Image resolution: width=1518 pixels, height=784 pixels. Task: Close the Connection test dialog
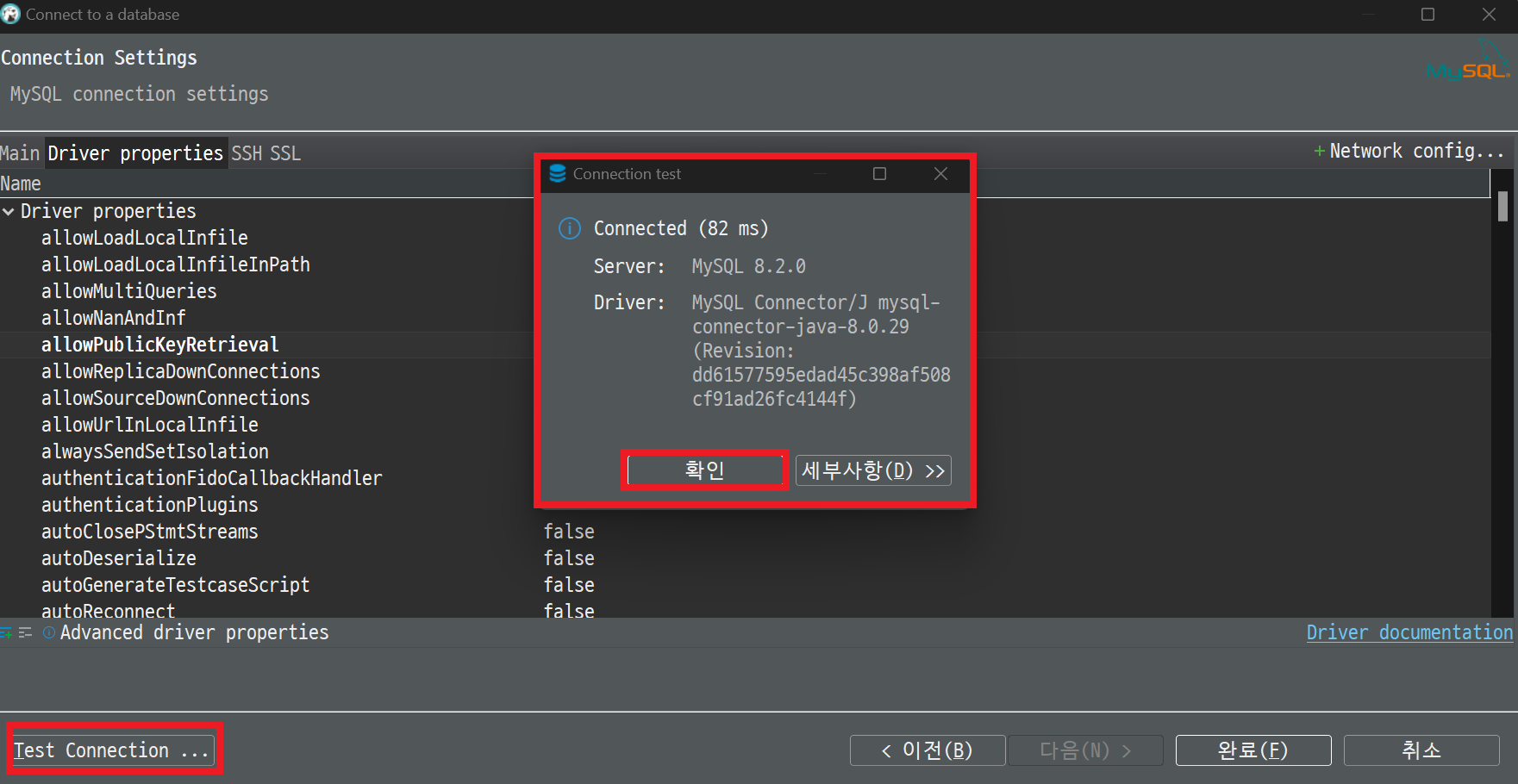941,174
